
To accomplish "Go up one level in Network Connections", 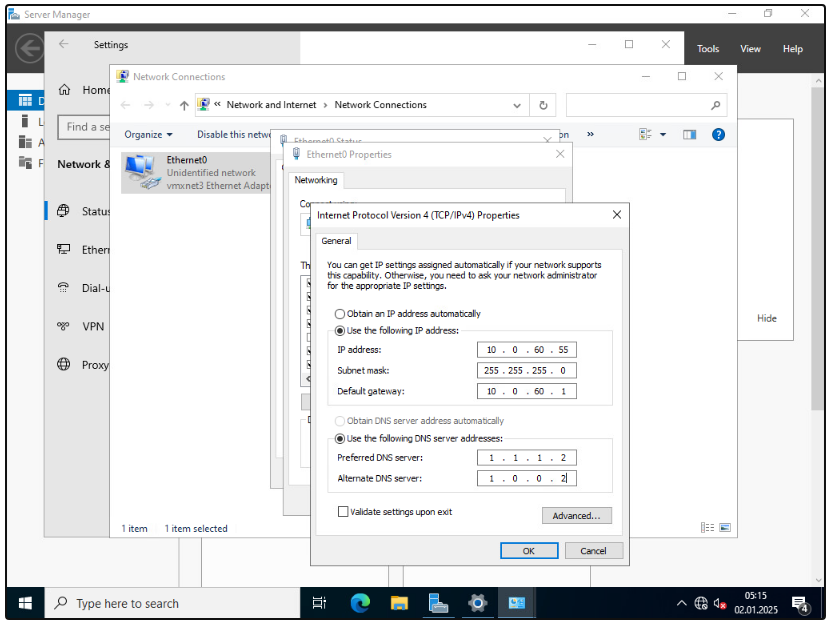I will (184, 105).
